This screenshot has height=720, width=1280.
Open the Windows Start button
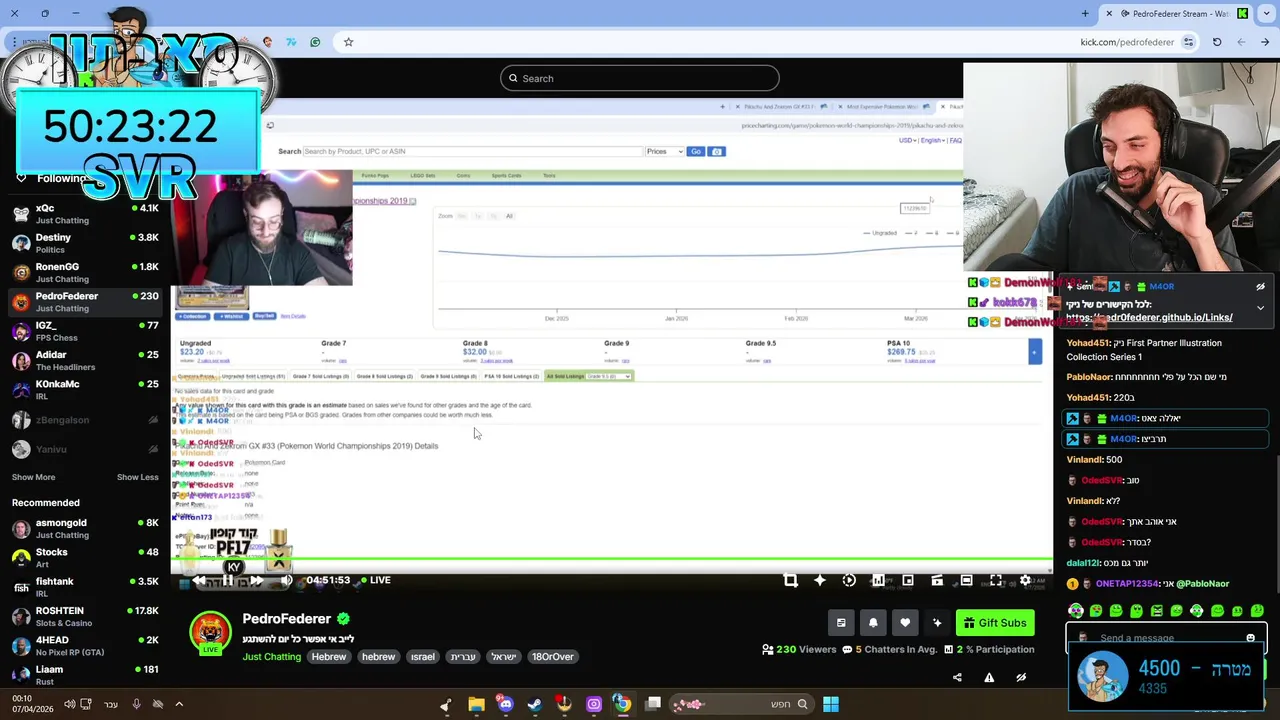point(831,704)
